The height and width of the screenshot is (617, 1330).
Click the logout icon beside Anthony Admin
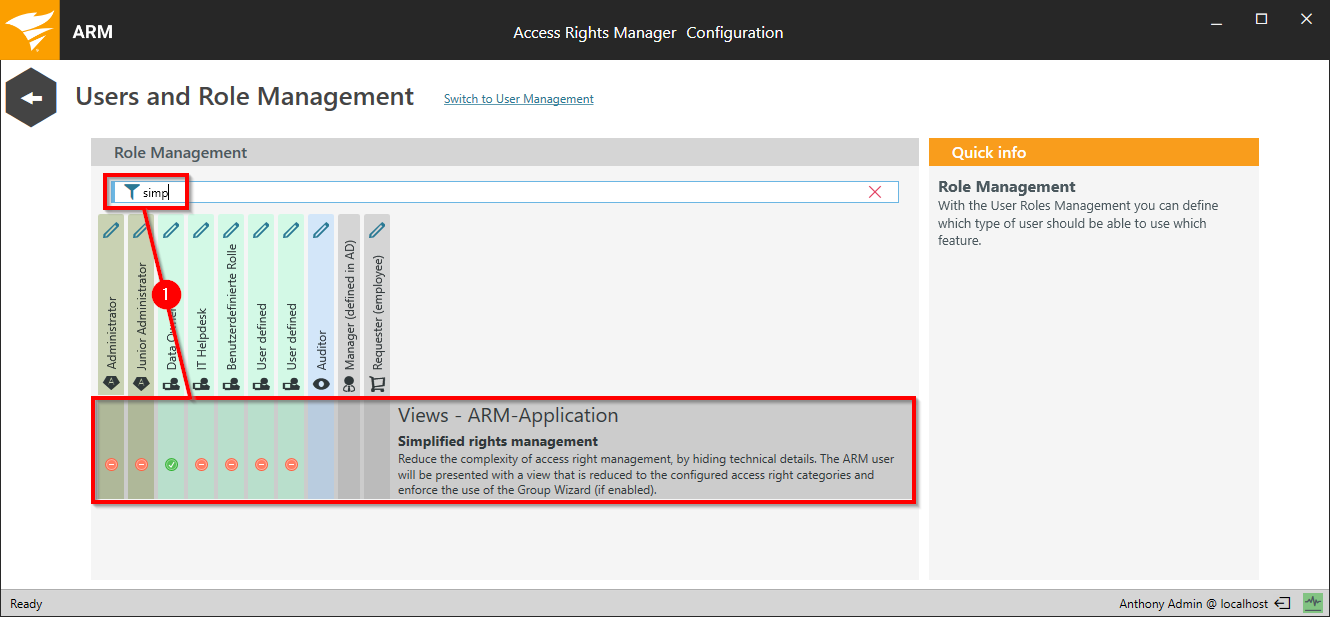point(1282,603)
